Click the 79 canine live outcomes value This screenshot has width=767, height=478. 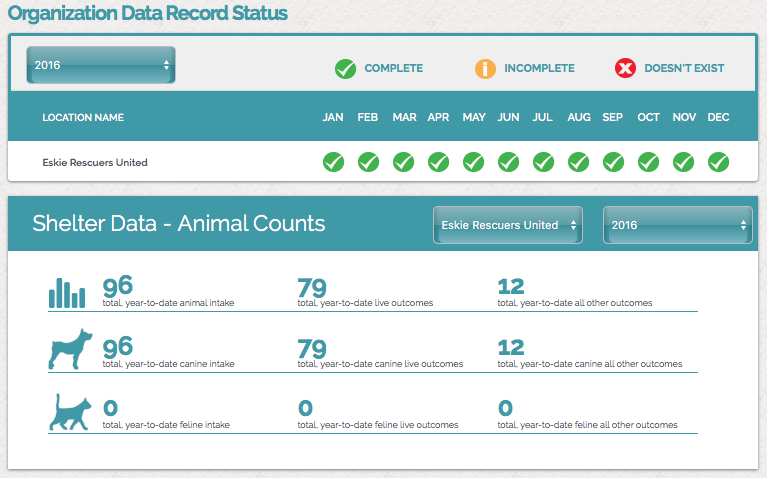(312, 348)
